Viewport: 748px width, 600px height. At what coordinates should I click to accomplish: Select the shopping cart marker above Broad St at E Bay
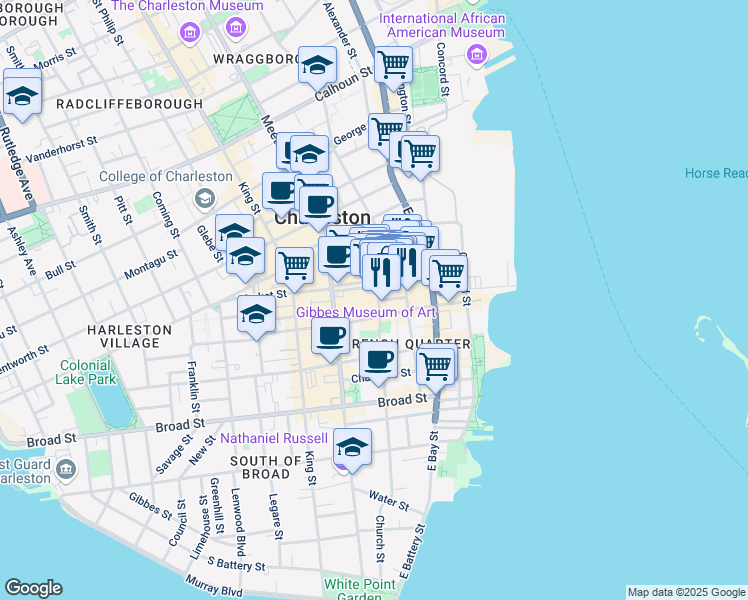pyautogui.click(x=435, y=368)
